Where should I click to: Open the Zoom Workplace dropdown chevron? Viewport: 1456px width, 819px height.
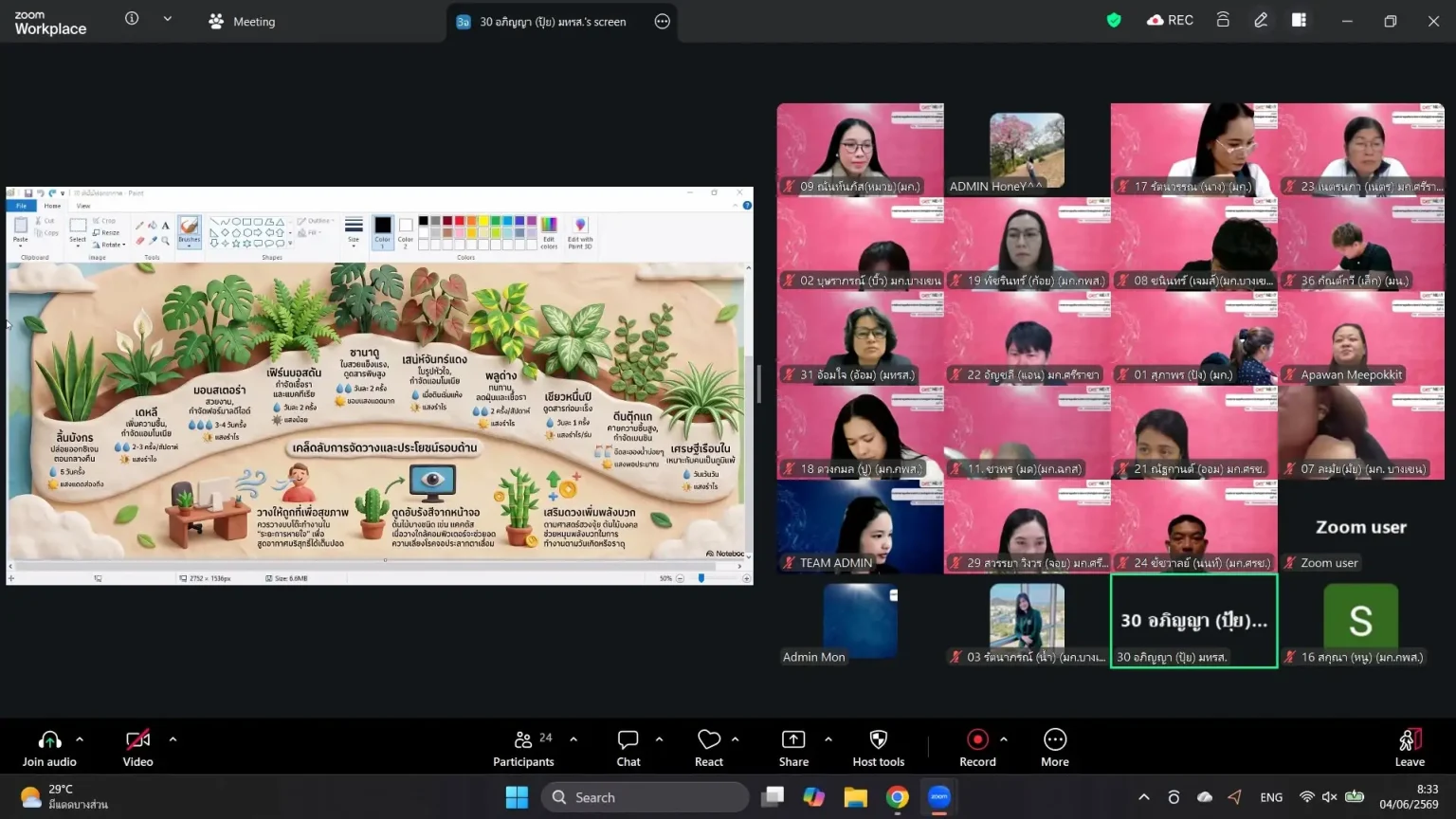click(x=168, y=19)
